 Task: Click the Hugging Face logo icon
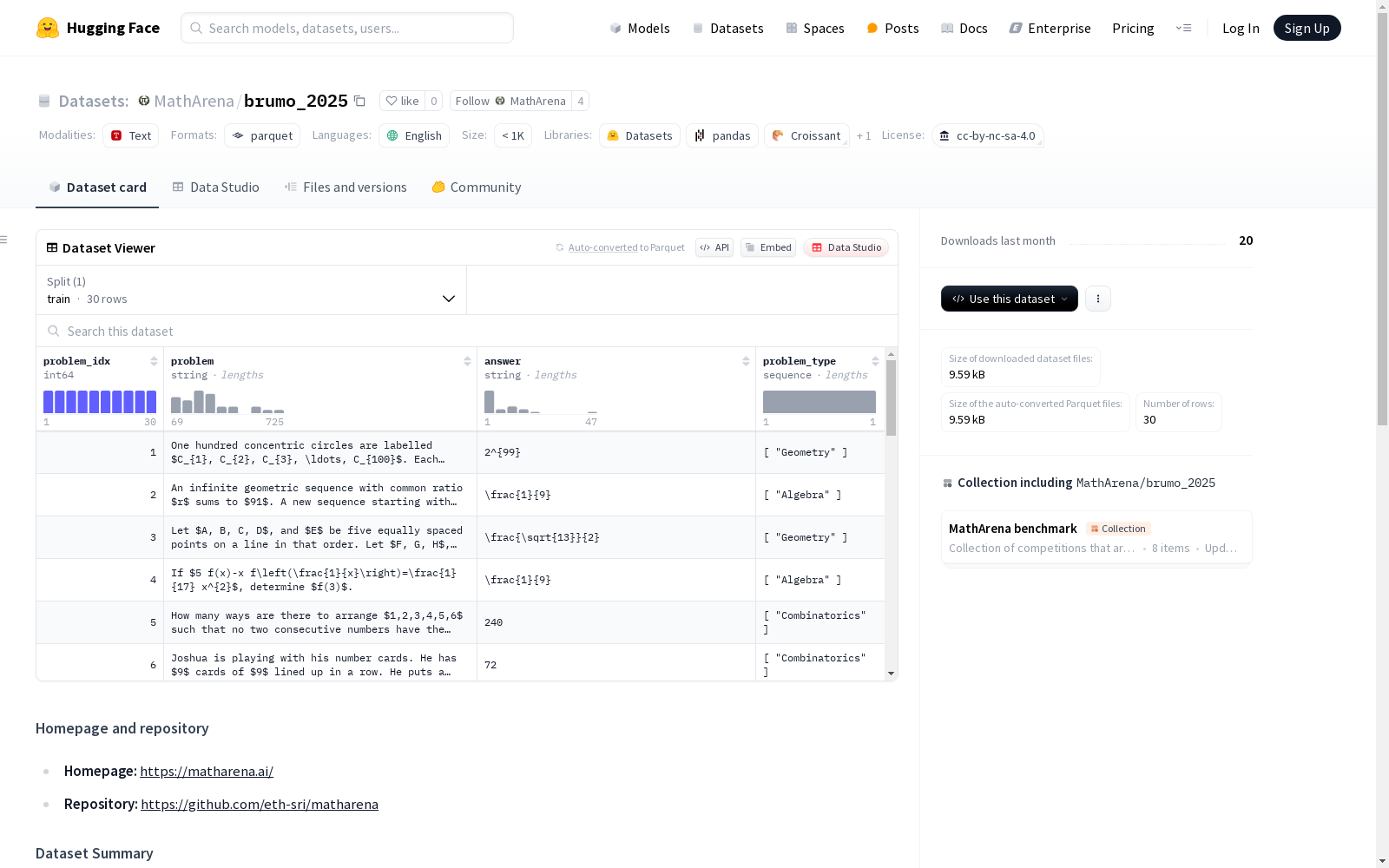(48, 28)
